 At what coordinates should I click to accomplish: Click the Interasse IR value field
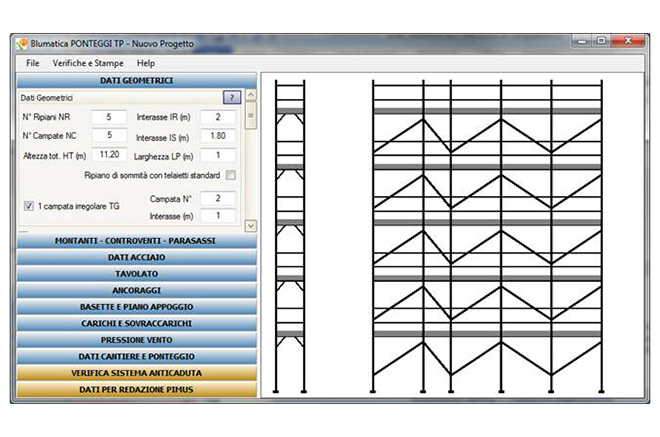pyautogui.click(x=218, y=117)
